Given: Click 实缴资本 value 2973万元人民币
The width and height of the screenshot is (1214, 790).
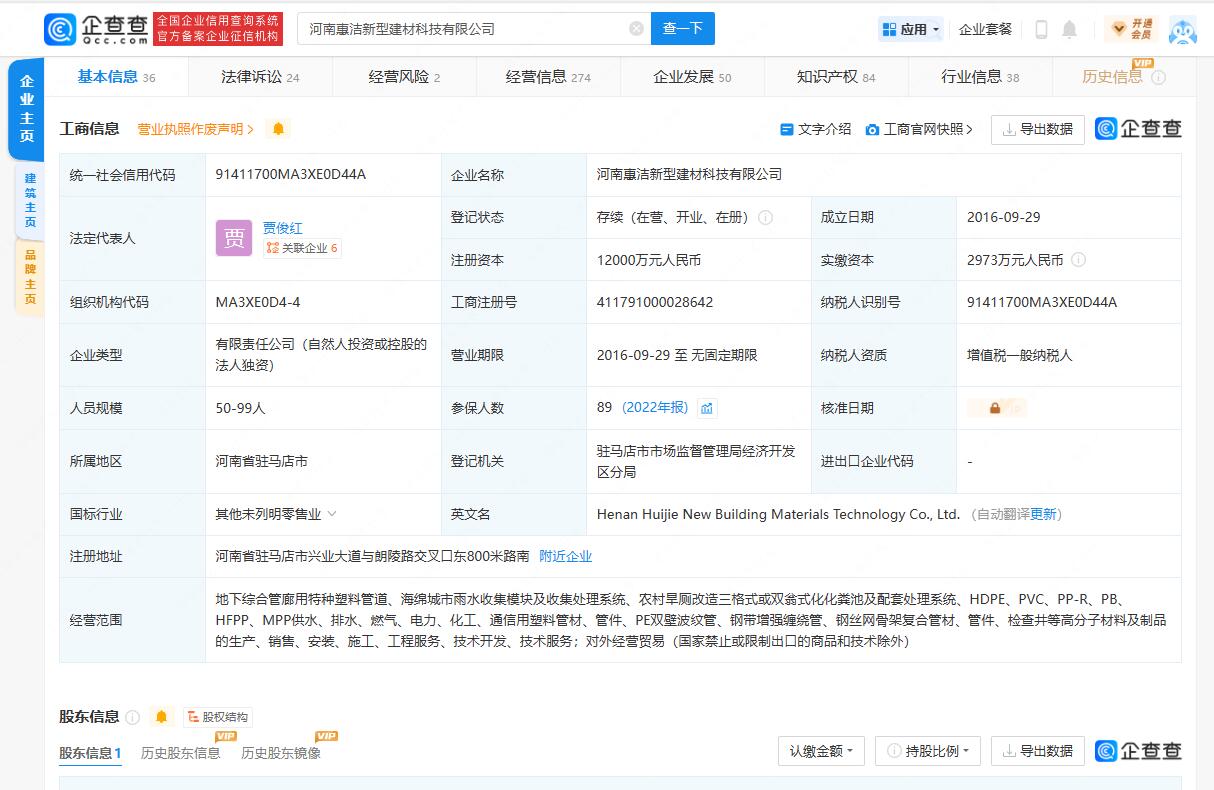Looking at the screenshot, I should click(1015, 260).
